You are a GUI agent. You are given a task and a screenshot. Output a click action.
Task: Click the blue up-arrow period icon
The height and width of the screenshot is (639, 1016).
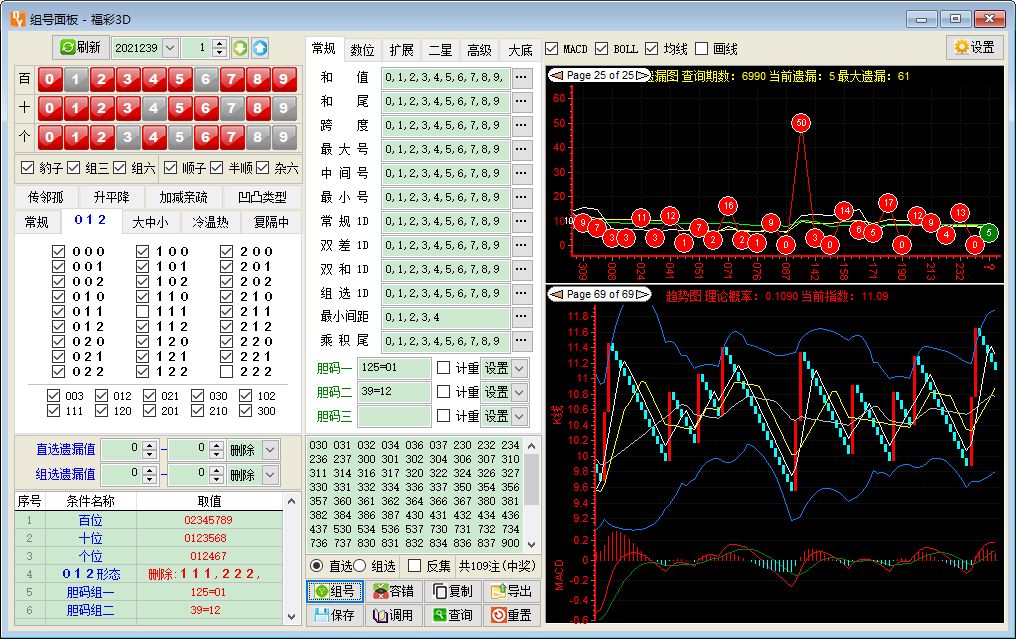(x=260, y=48)
